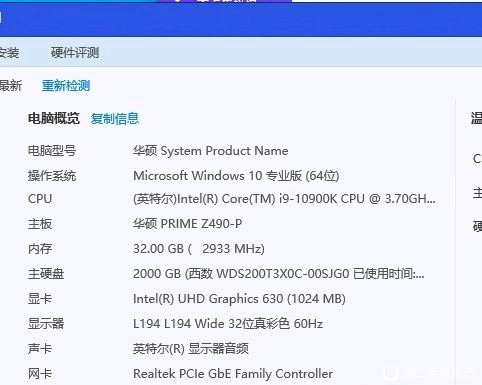The height and width of the screenshot is (385, 482).
Task: Open the 硬件评测 tab
Action: (75, 53)
